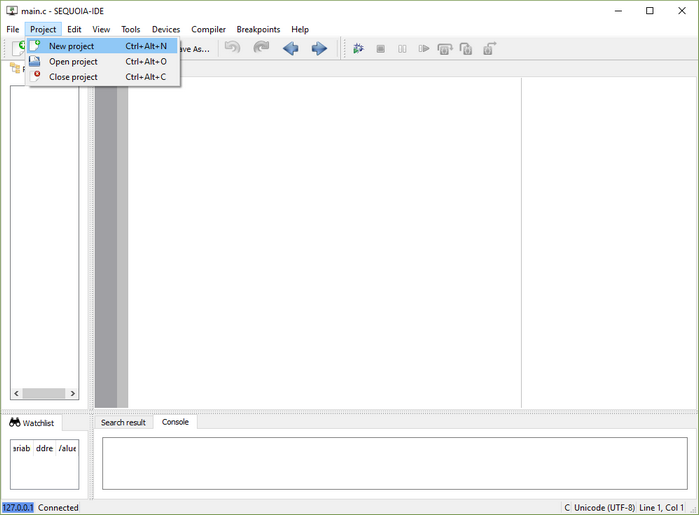This screenshot has width=699, height=515.
Task: Click the SEQUOIA-IDE title bar app icon
Action: [x=12, y=11]
